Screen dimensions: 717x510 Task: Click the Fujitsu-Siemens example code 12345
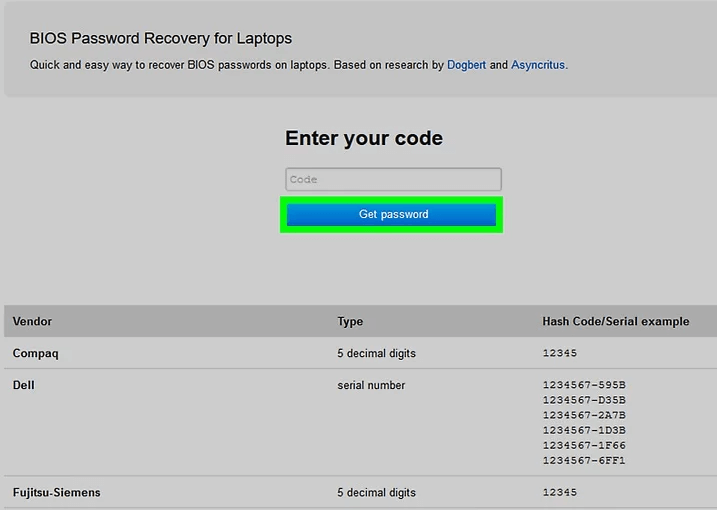tap(560, 493)
